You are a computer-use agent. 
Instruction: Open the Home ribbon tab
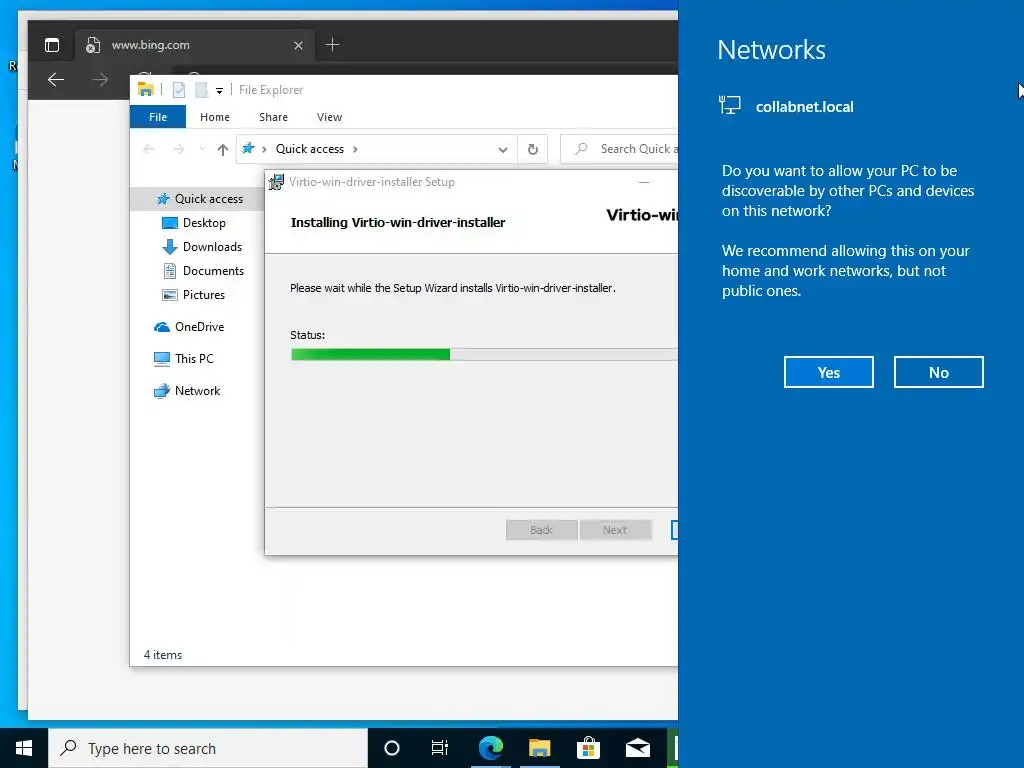[215, 117]
